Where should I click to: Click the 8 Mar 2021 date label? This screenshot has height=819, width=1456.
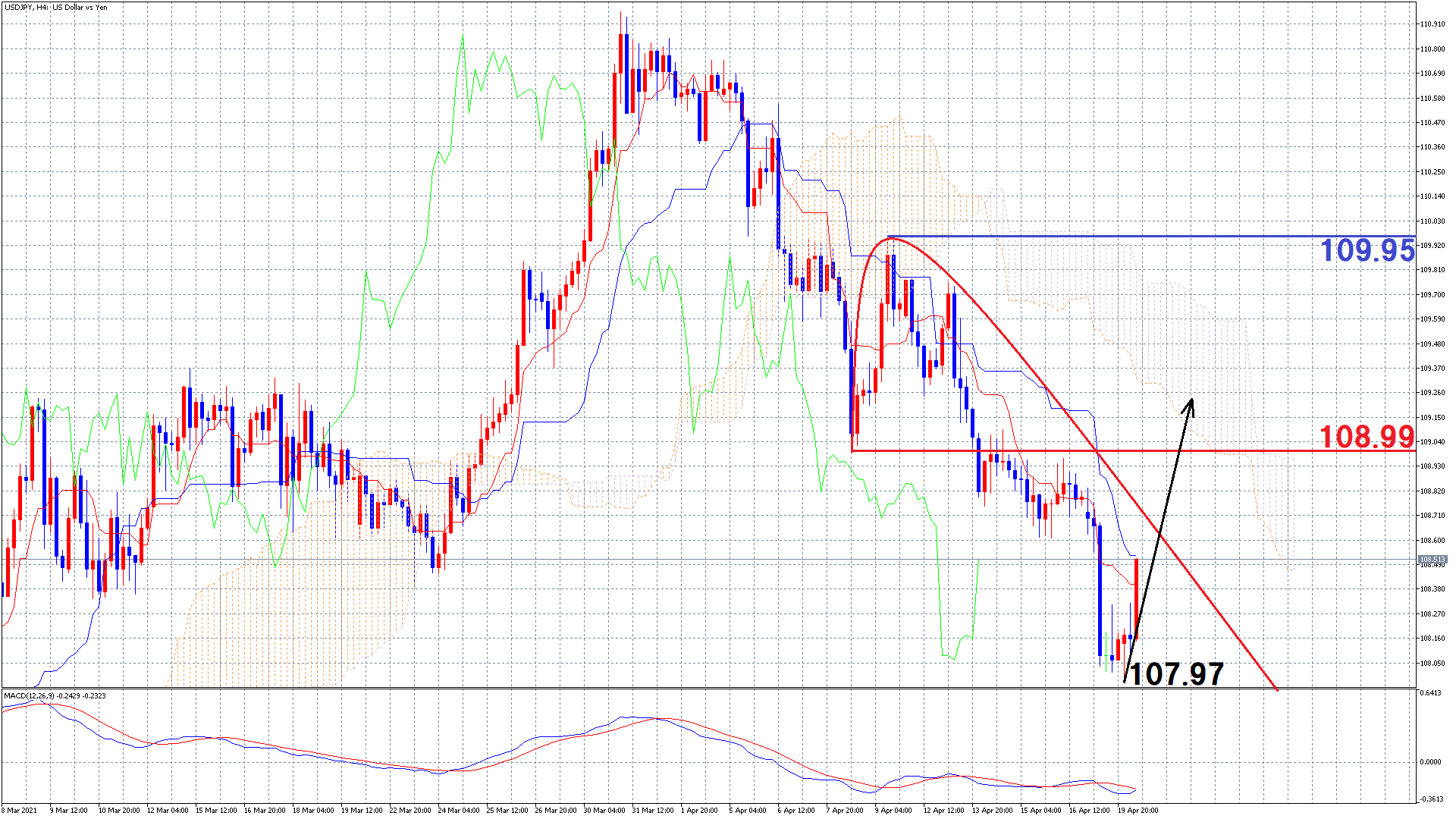pyautogui.click(x=19, y=810)
